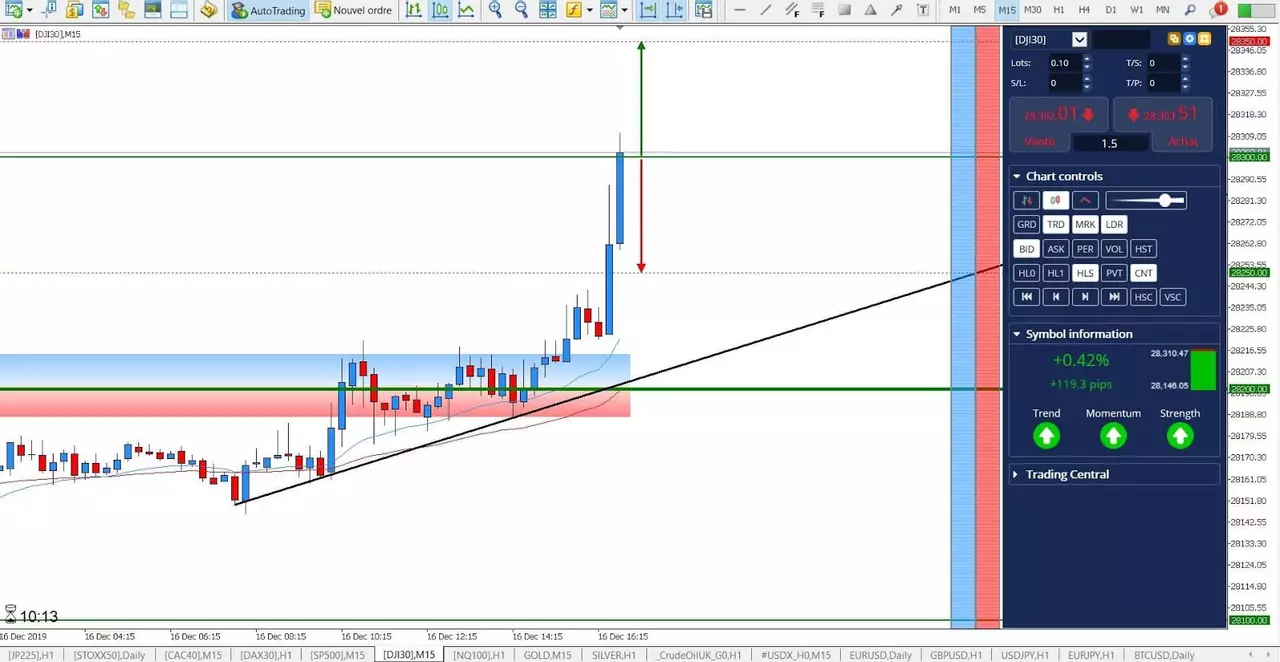
Task: Toggle the GRD grid button
Action: point(1026,225)
